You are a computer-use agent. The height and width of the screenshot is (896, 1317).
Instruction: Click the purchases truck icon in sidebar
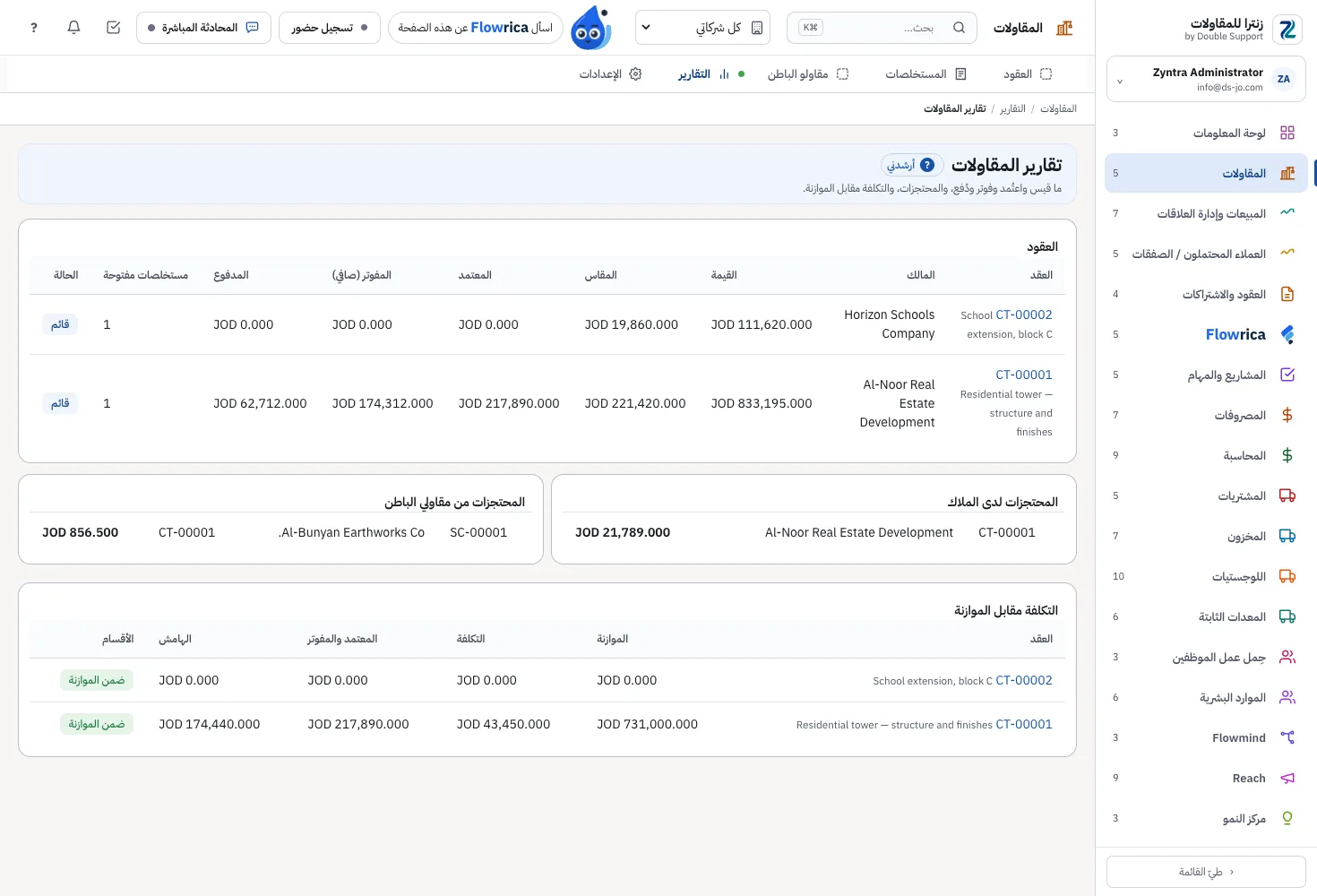click(1287, 495)
